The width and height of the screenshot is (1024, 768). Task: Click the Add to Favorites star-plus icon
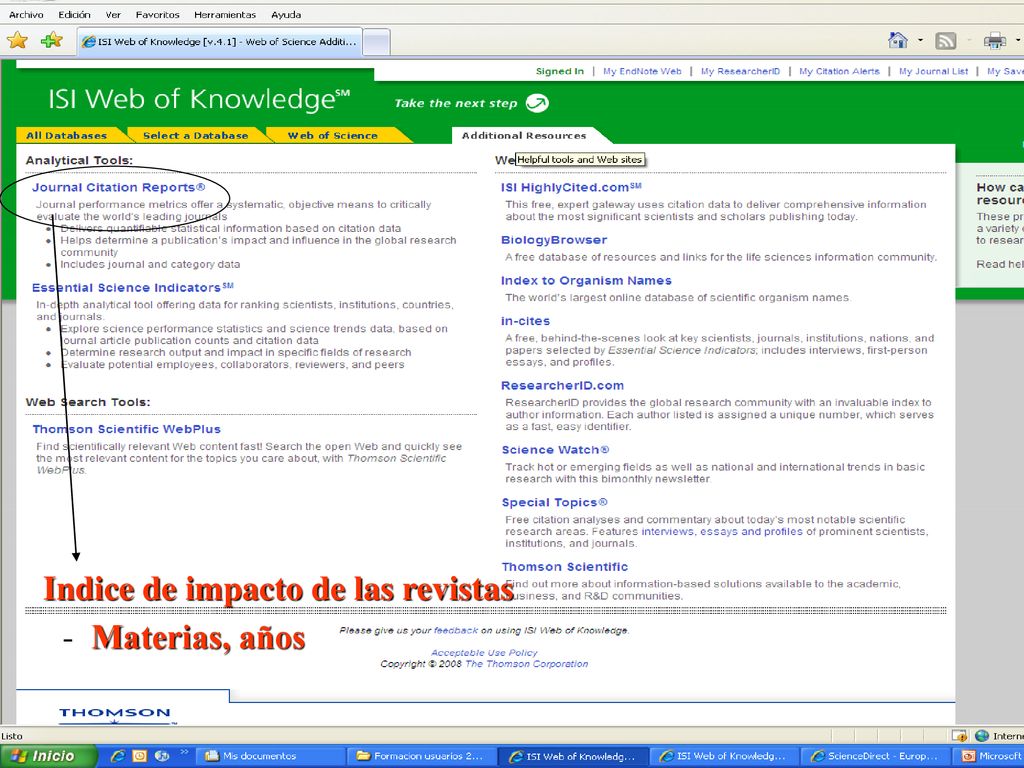(51, 41)
